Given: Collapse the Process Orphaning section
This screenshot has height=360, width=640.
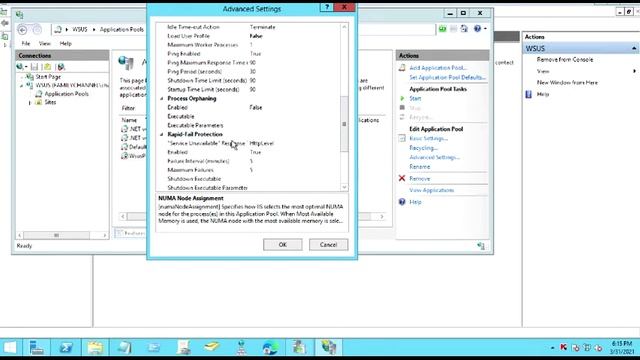Looking at the screenshot, I should coord(162,99).
